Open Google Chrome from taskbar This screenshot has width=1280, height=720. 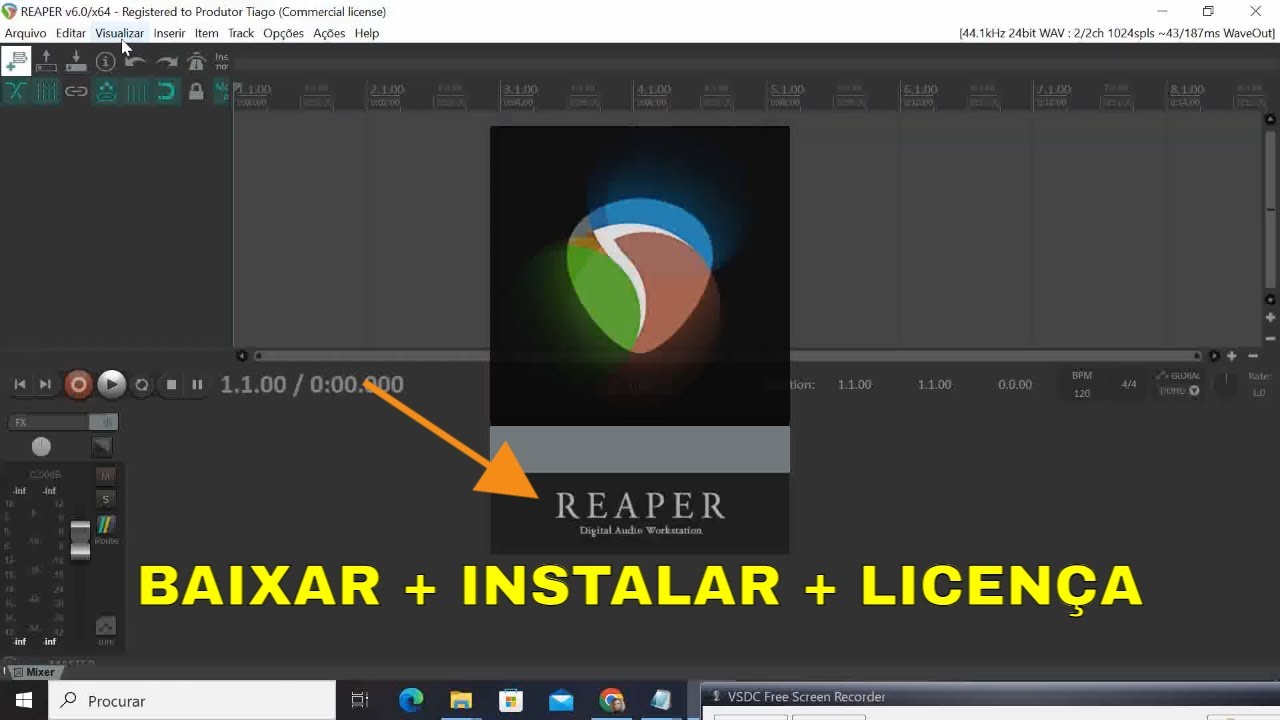click(x=611, y=701)
